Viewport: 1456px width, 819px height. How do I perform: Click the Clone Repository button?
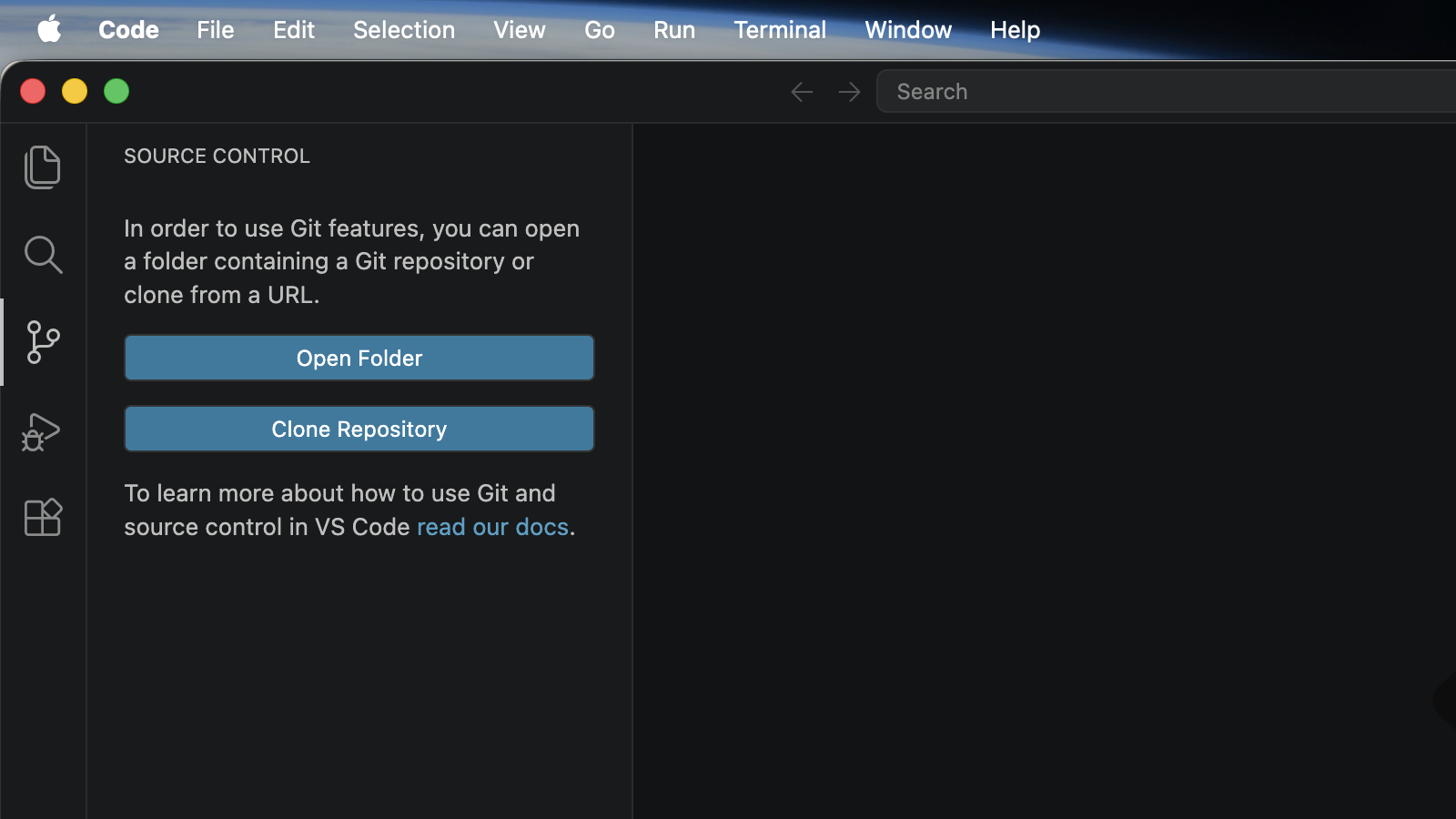[359, 429]
